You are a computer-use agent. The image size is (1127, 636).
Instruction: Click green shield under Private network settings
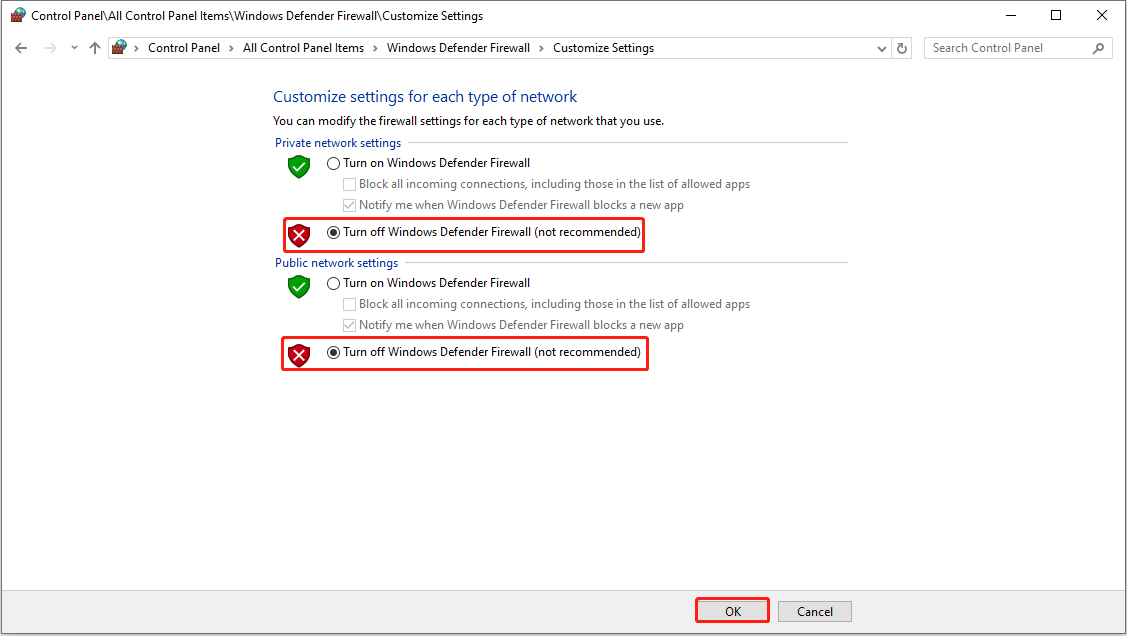(x=299, y=167)
